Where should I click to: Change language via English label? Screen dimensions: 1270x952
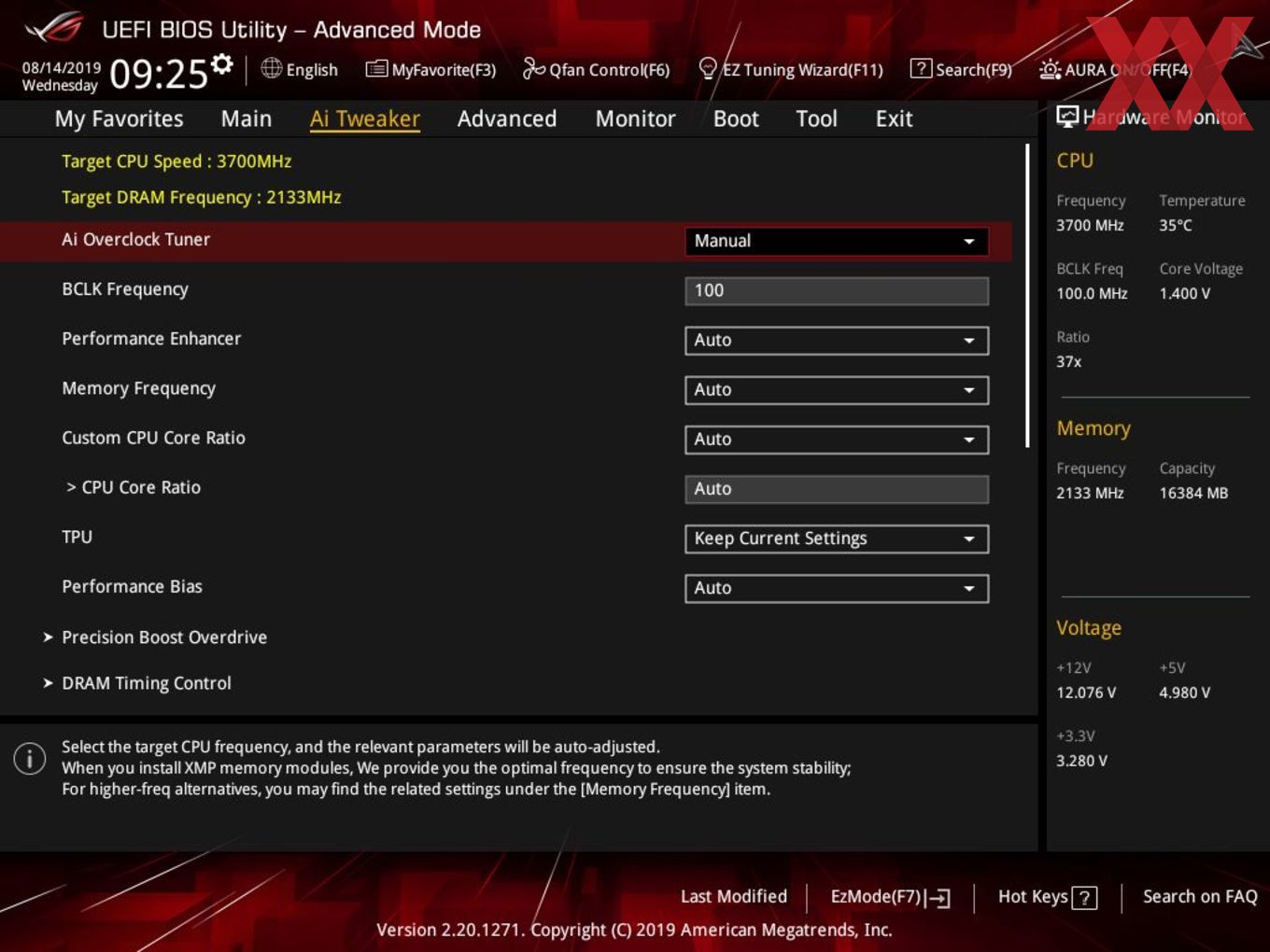[x=312, y=70]
